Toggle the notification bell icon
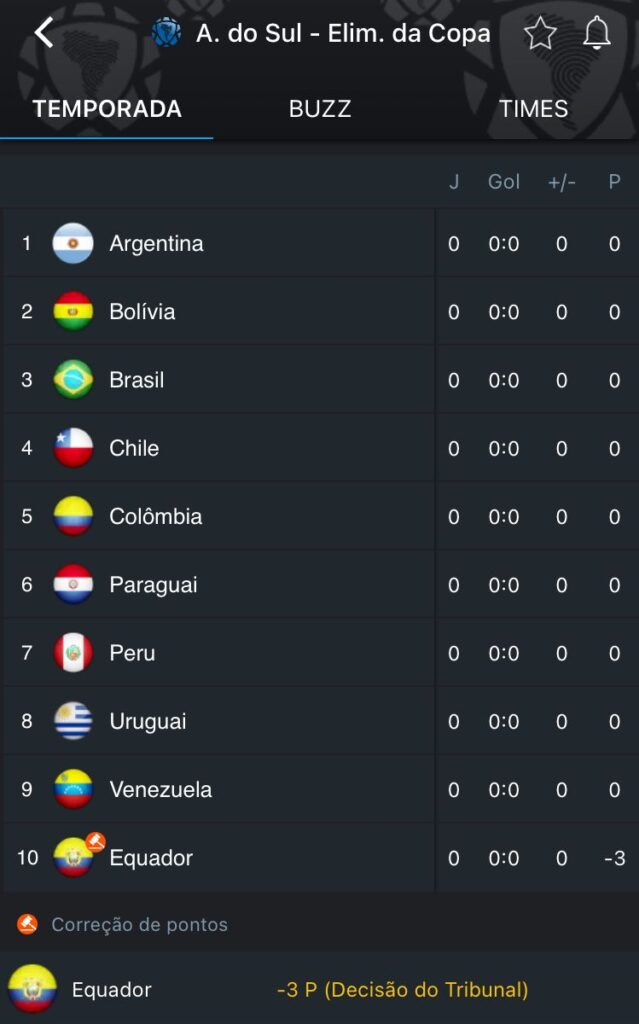 [597, 34]
